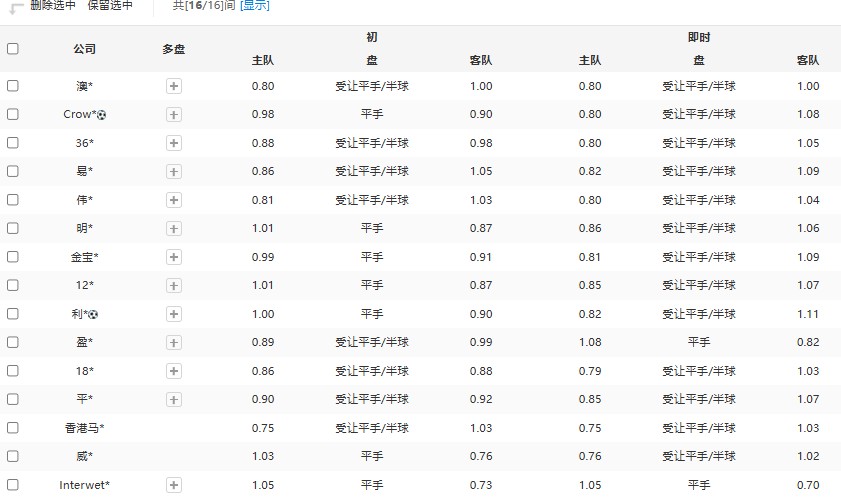The image size is (841, 497).
Task: Click the plus icon in the 金宝* row
Action: pyautogui.click(x=173, y=258)
